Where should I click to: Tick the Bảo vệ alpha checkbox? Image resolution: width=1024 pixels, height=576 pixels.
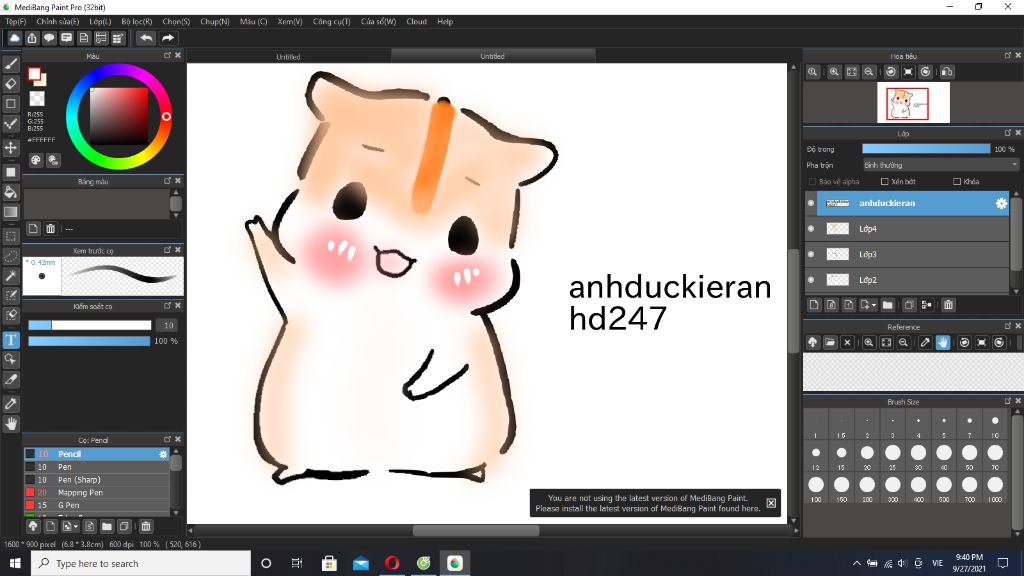812,182
